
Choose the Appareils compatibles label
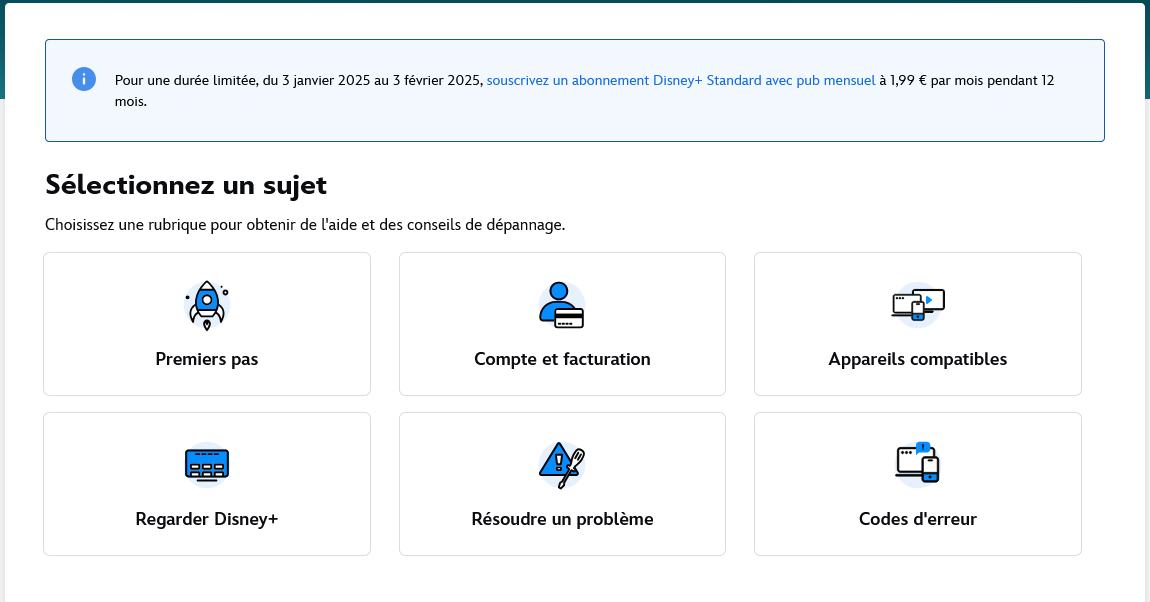point(917,359)
